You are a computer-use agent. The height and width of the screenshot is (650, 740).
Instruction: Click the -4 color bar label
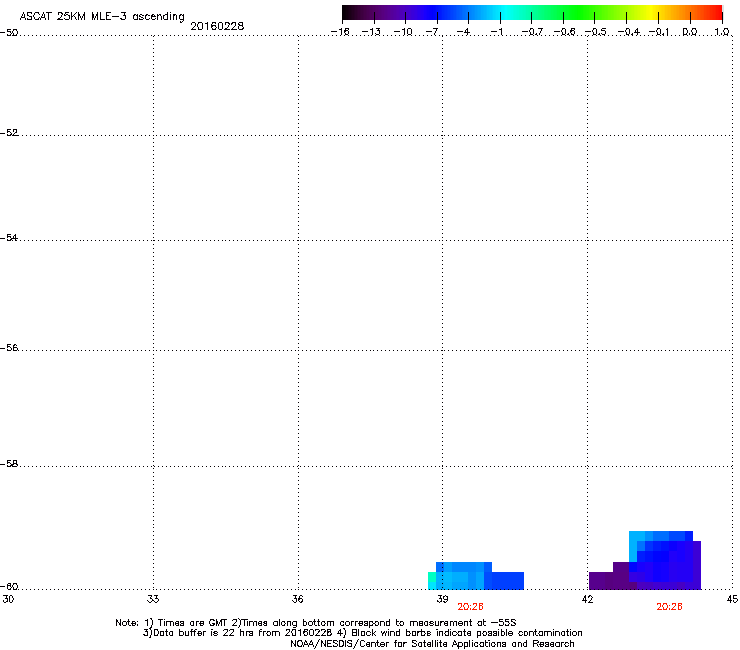tap(463, 32)
